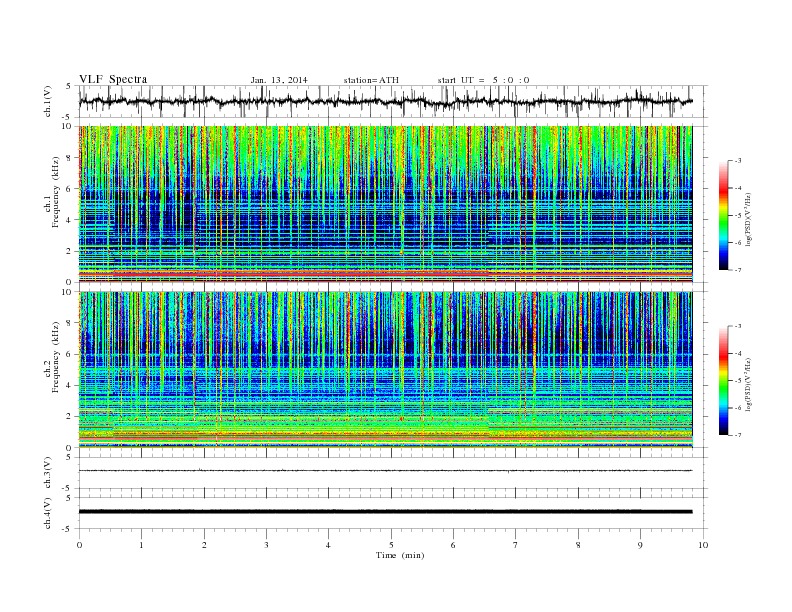Click the "Time (min)" x-axis label
792x612 pixels.
pyautogui.click(x=400, y=555)
